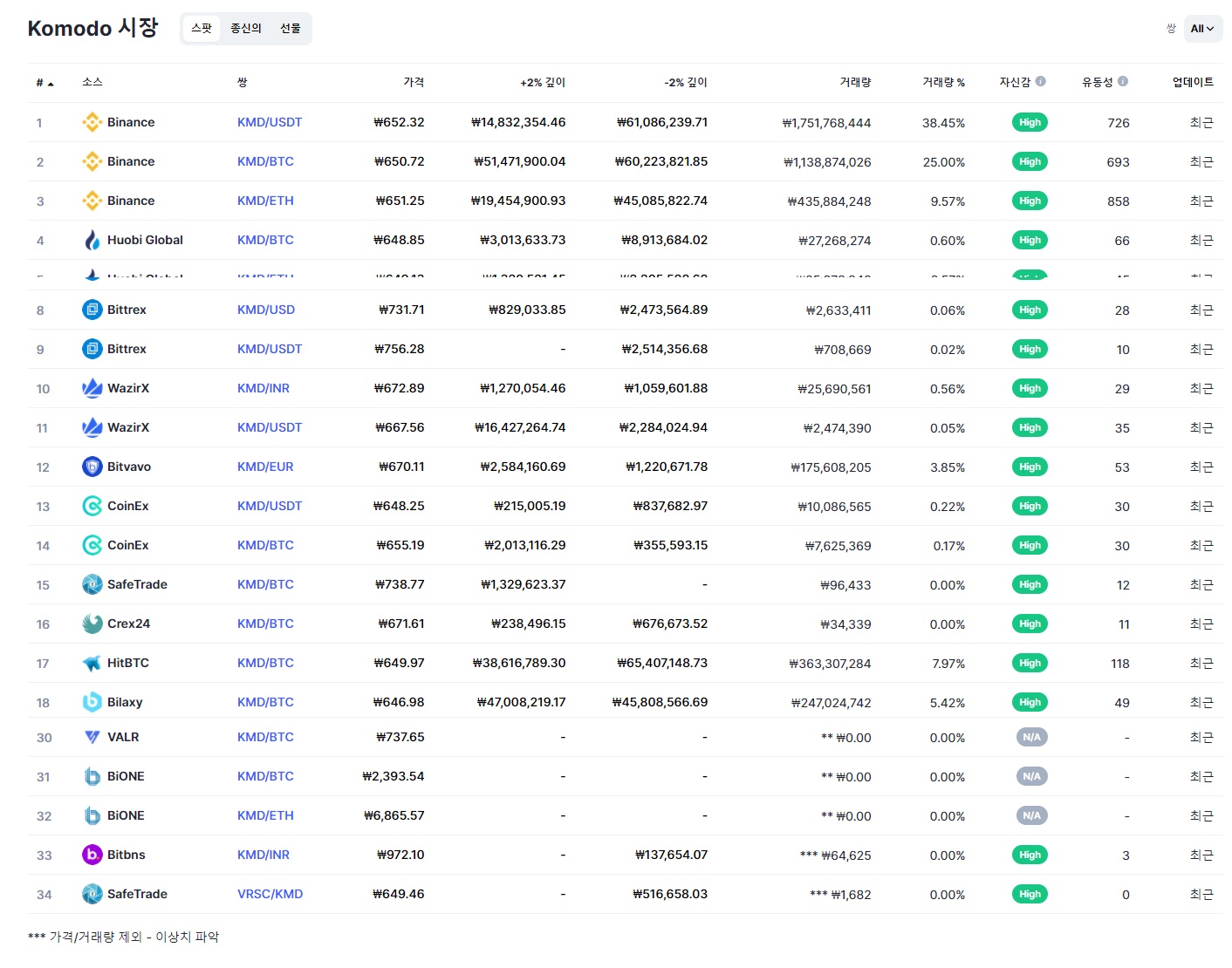Open the Bitvavo KMD/EUR pair link
Screen dimensions: 1232x968
(265, 467)
